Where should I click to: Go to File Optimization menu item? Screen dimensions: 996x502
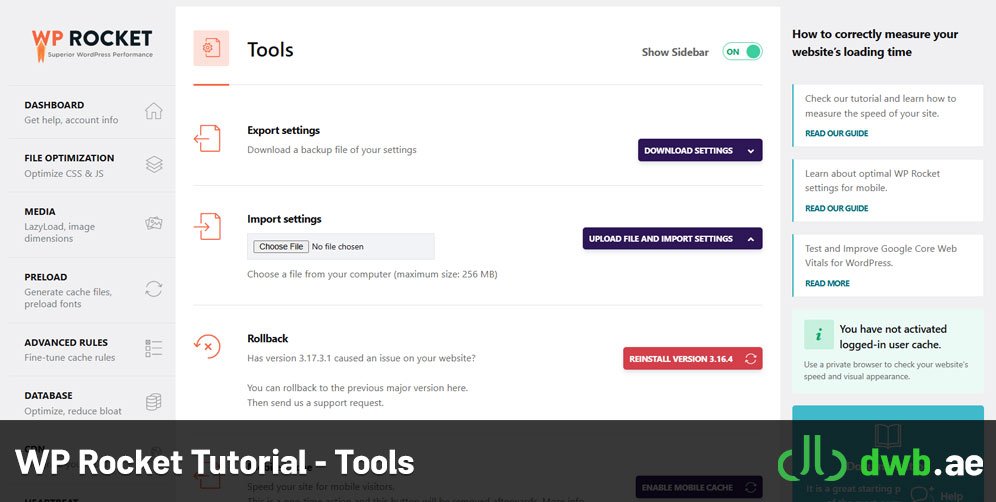point(92,165)
